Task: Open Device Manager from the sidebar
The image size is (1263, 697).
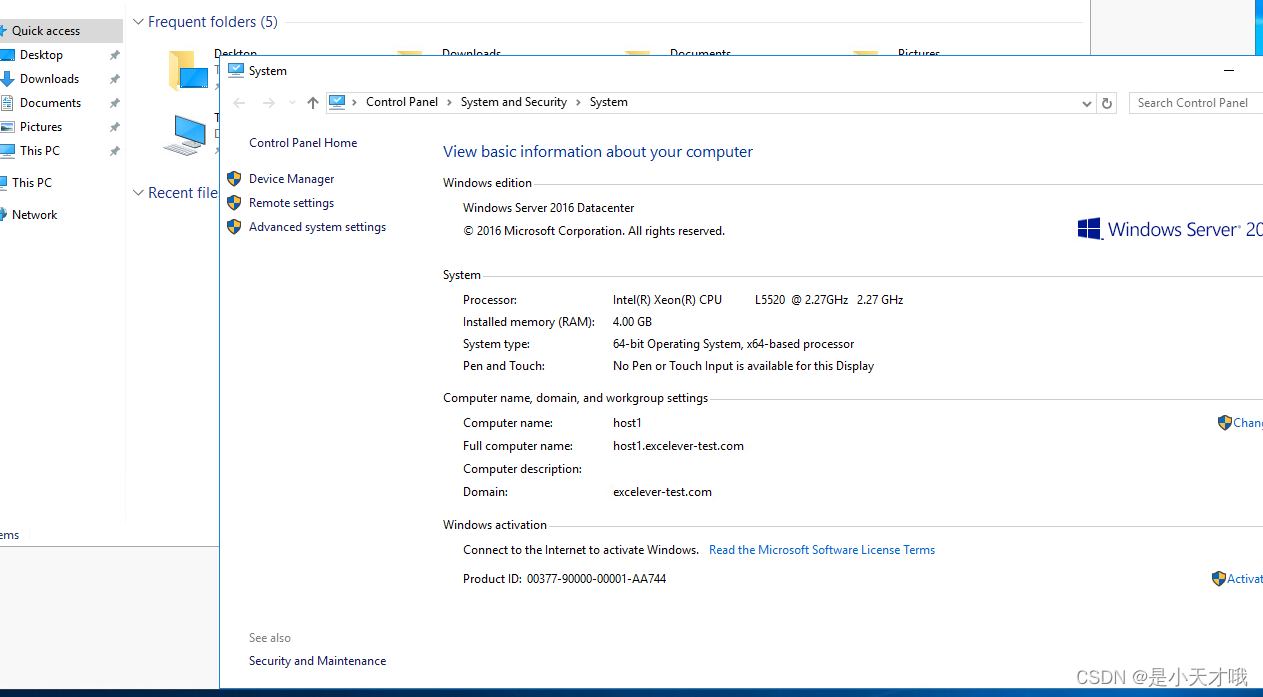Action: [291, 178]
